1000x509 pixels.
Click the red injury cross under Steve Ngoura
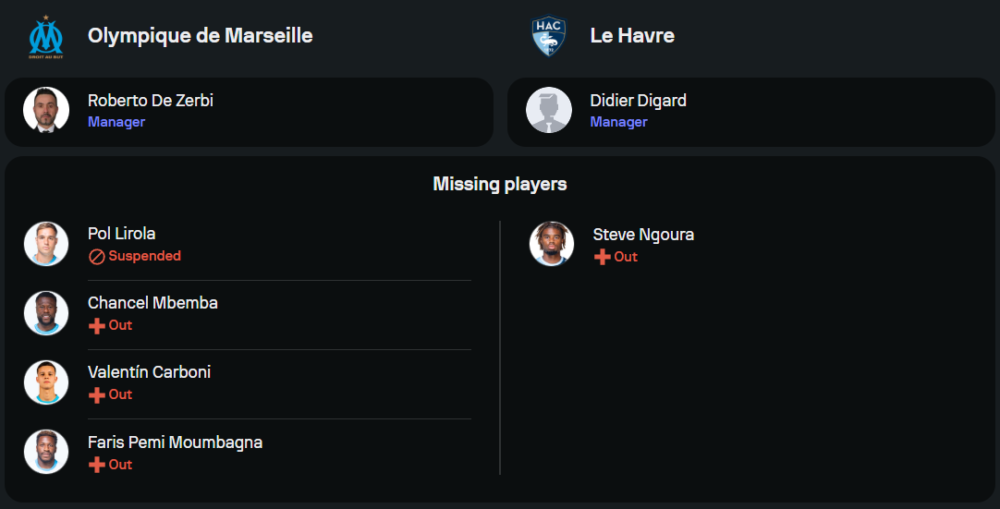coord(602,257)
